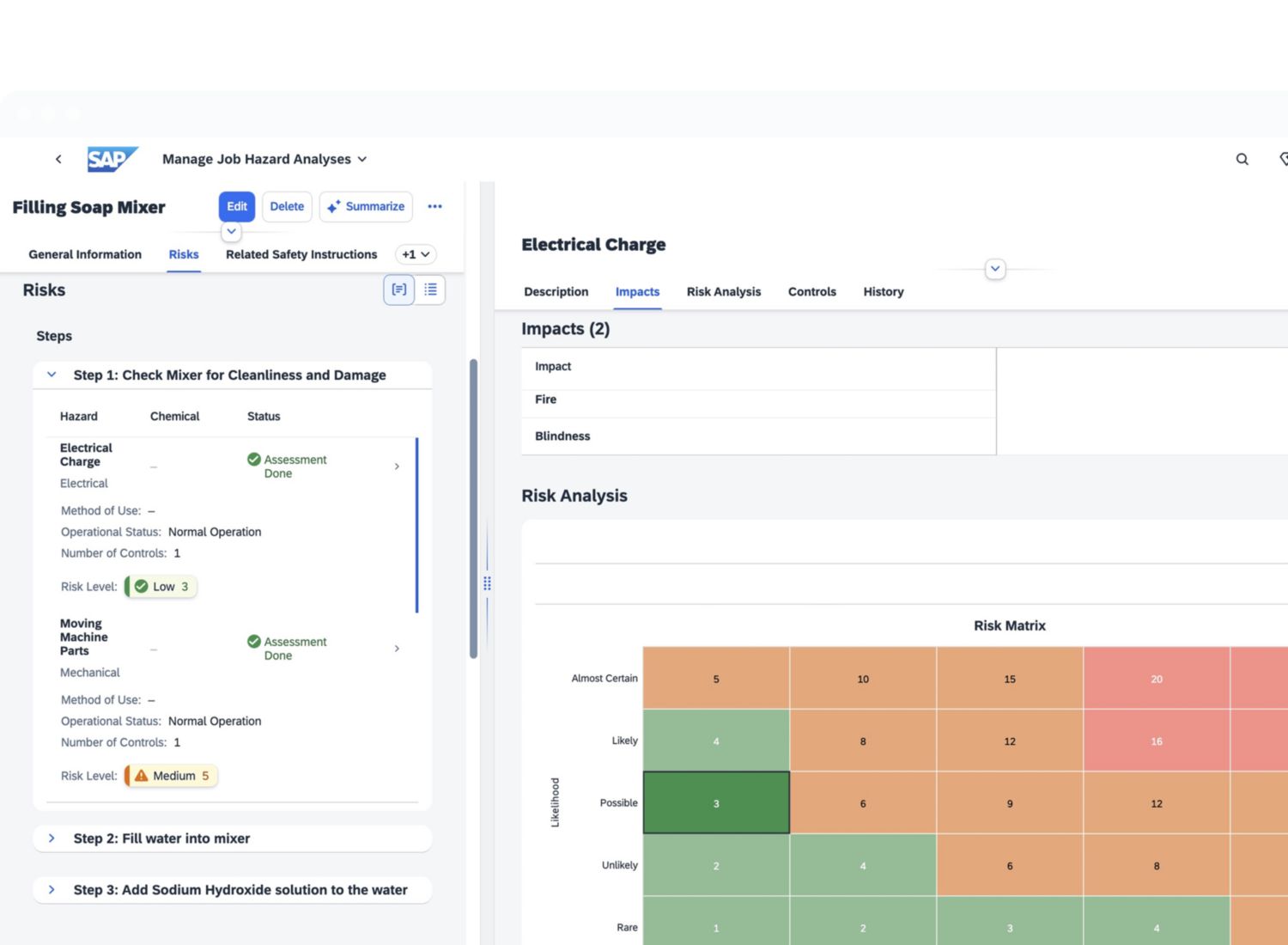
Task: Switch Risks to compact list view
Action: coord(430,290)
